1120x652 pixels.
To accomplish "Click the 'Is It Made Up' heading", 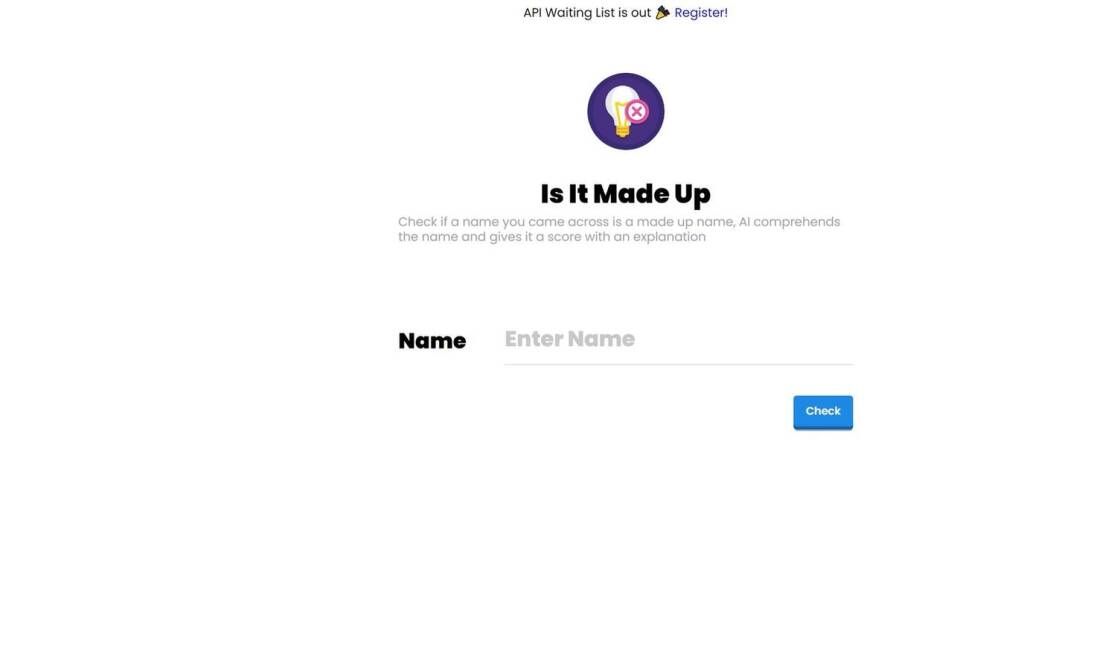I will tap(626, 194).
